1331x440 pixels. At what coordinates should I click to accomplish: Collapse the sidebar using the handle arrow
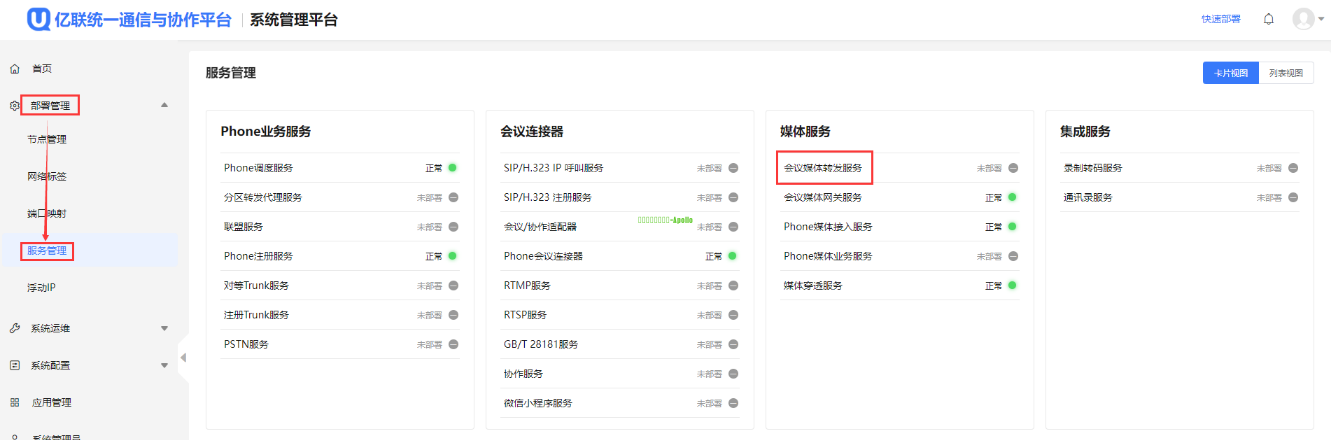coord(183,358)
